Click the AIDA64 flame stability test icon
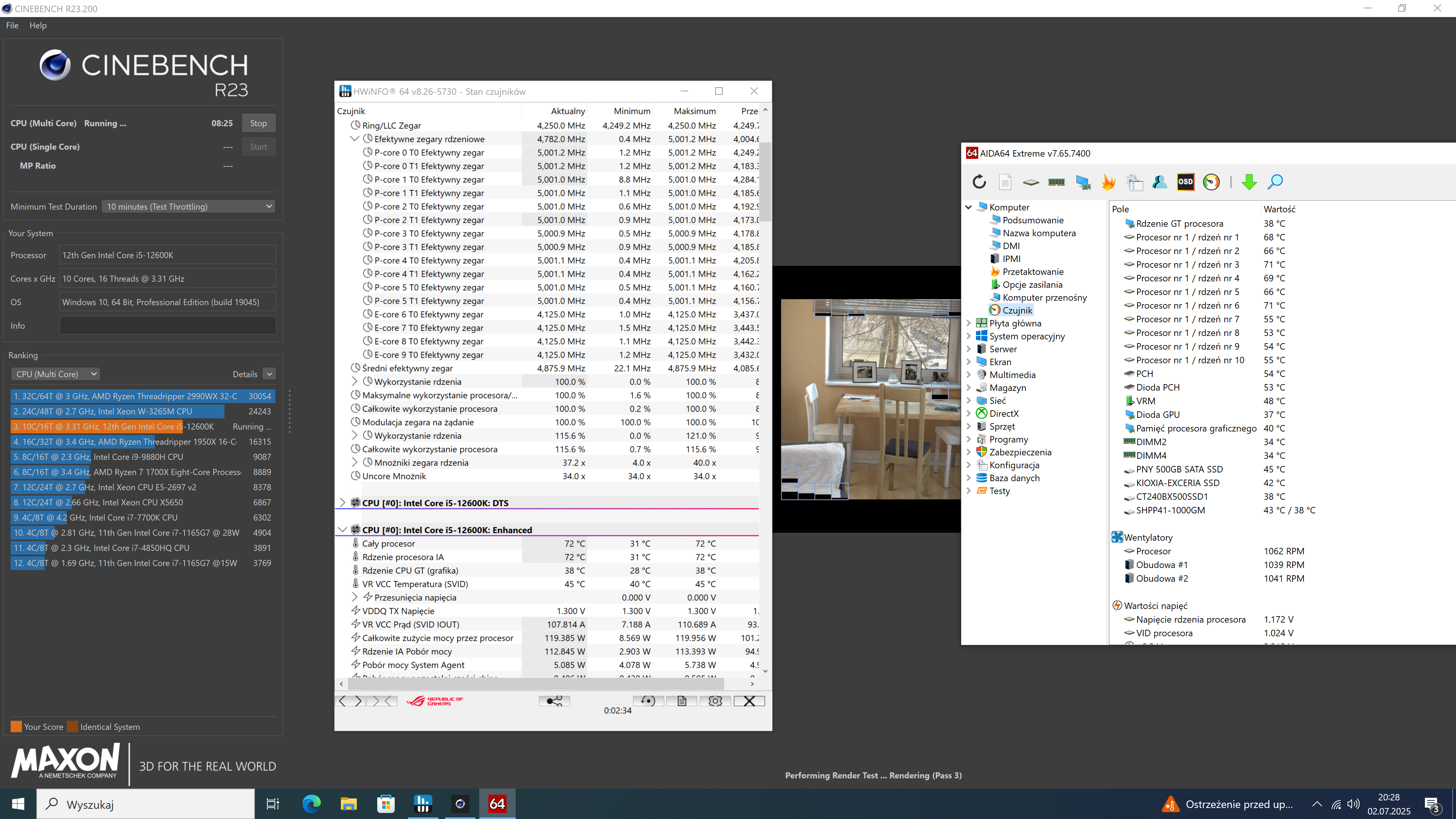 coord(1108,182)
